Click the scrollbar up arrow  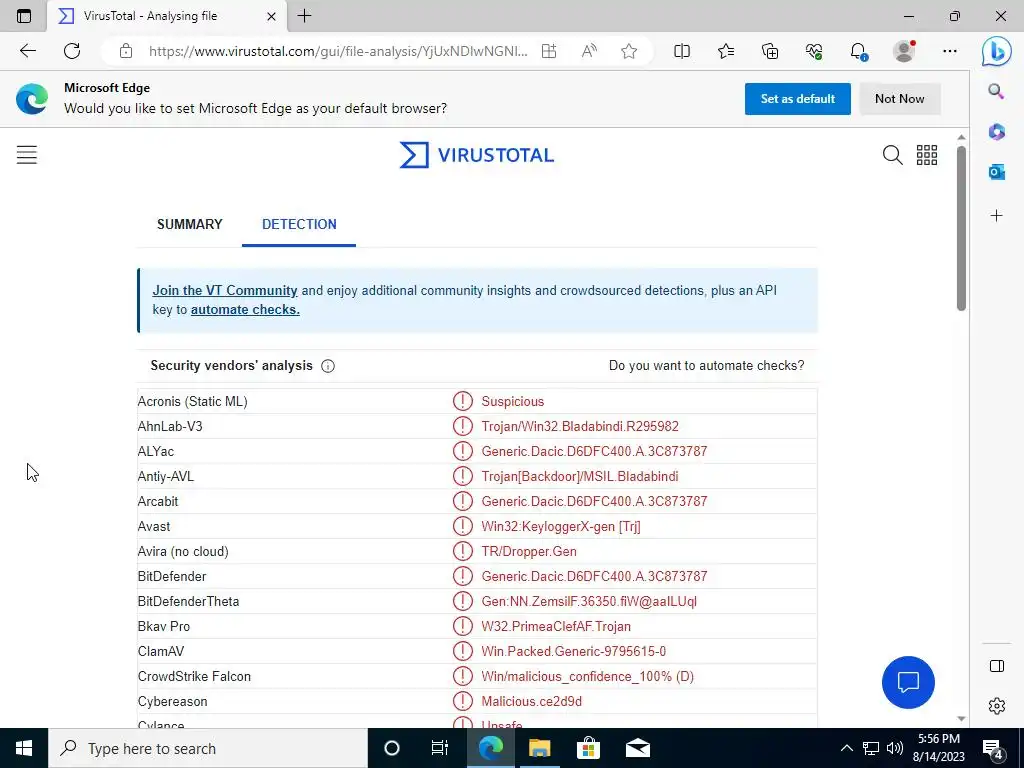click(961, 137)
